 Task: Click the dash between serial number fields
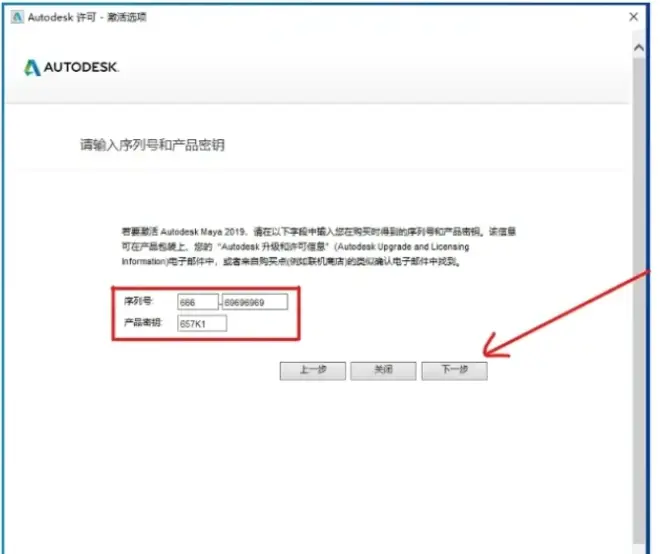(221, 302)
